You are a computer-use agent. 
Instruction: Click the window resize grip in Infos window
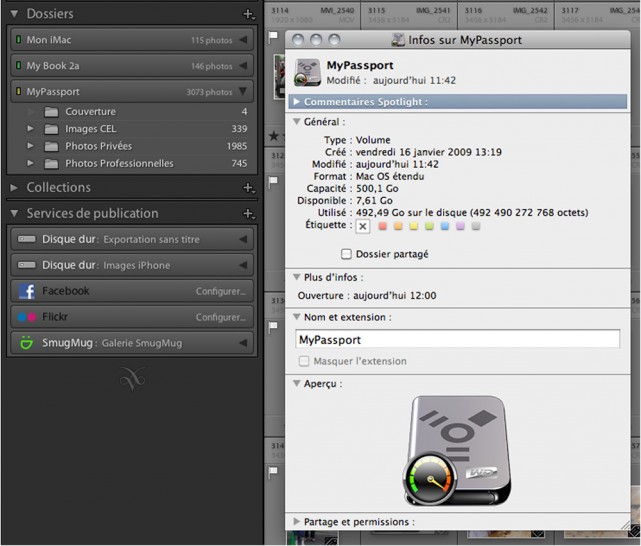point(625,526)
